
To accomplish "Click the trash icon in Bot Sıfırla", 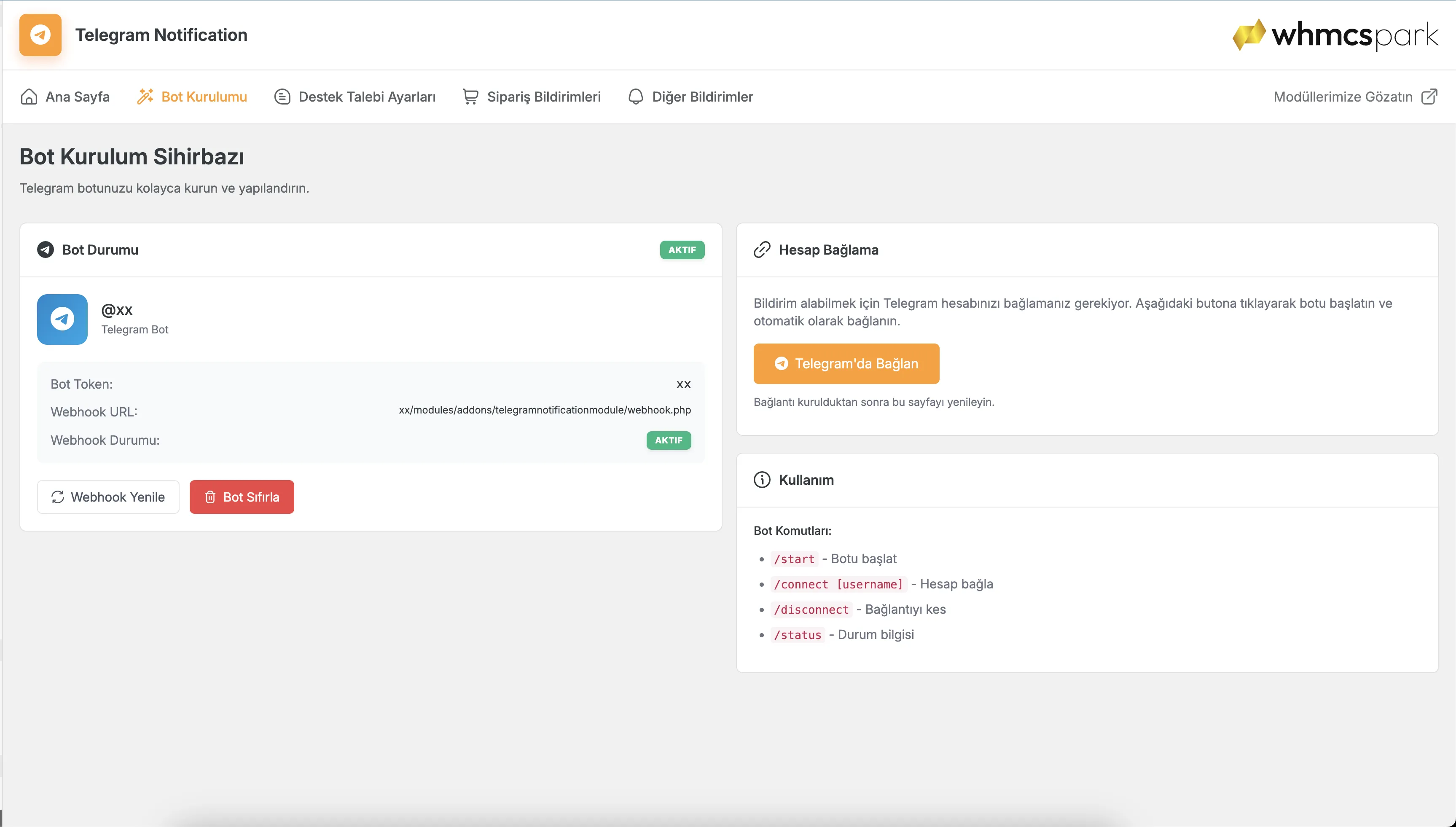I will point(210,497).
